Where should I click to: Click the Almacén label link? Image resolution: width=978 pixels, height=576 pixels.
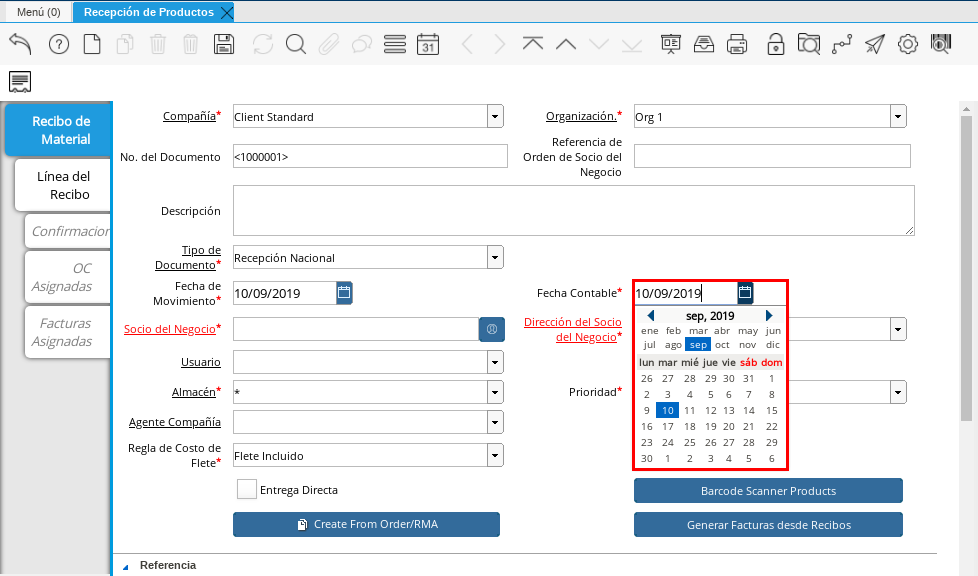[x=193, y=392]
